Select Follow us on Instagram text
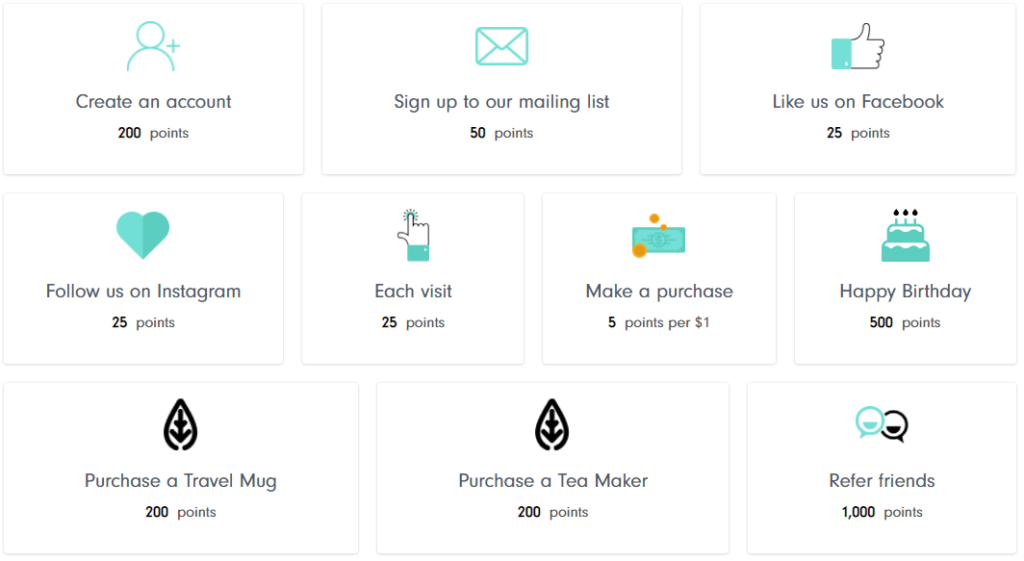This screenshot has width=1024, height=561. [143, 292]
